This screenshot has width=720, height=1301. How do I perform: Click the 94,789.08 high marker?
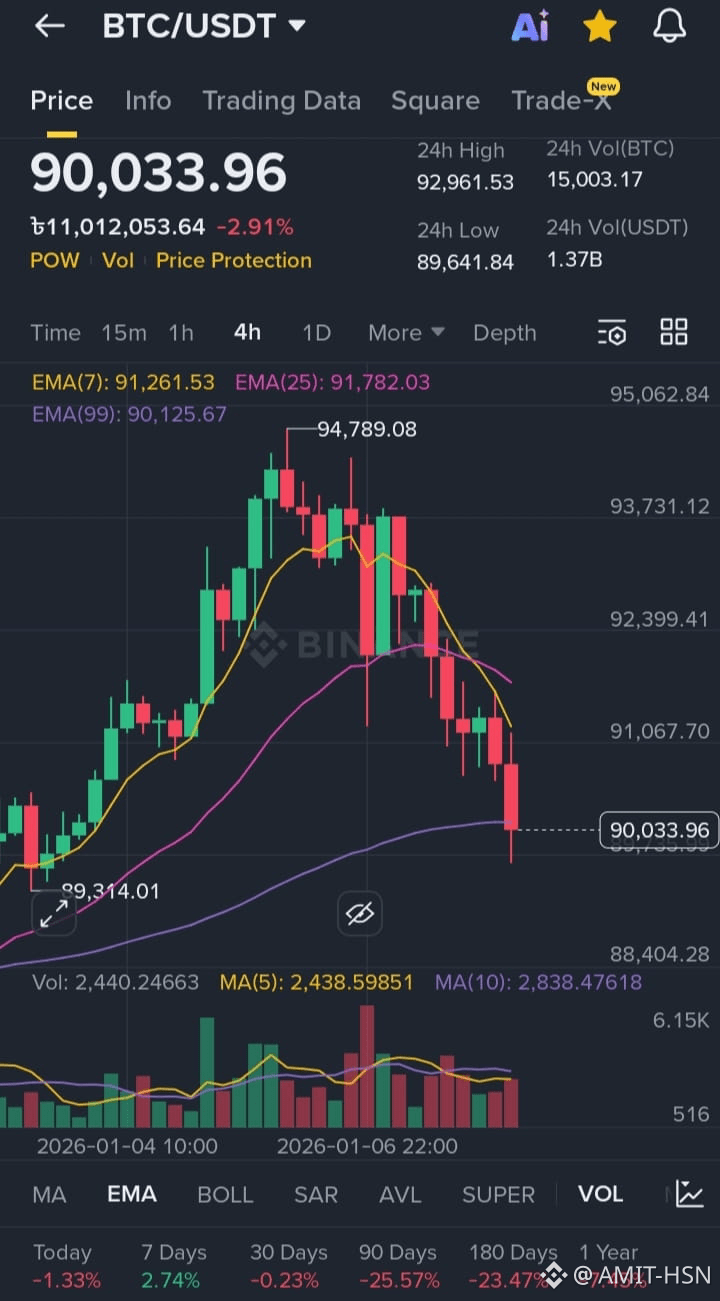click(x=367, y=429)
